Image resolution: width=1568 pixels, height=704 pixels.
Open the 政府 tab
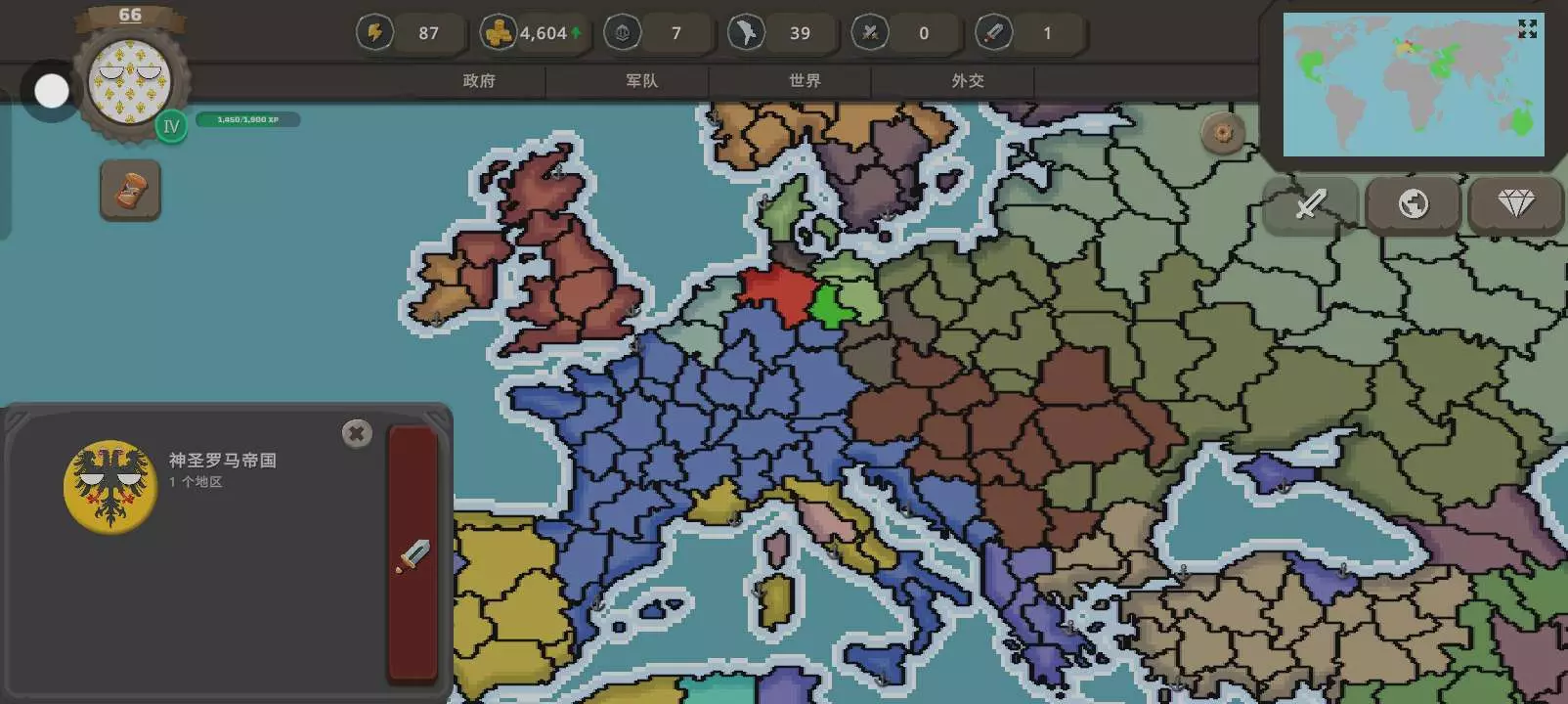click(479, 81)
